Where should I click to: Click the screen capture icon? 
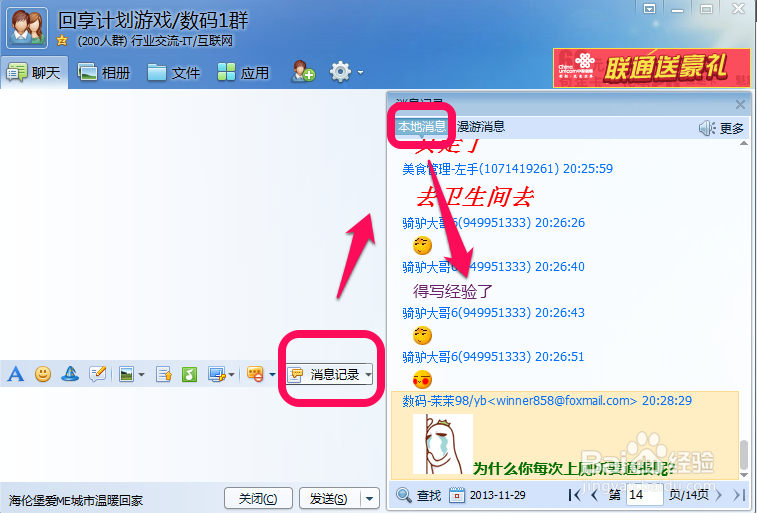(x=217, y=374)
